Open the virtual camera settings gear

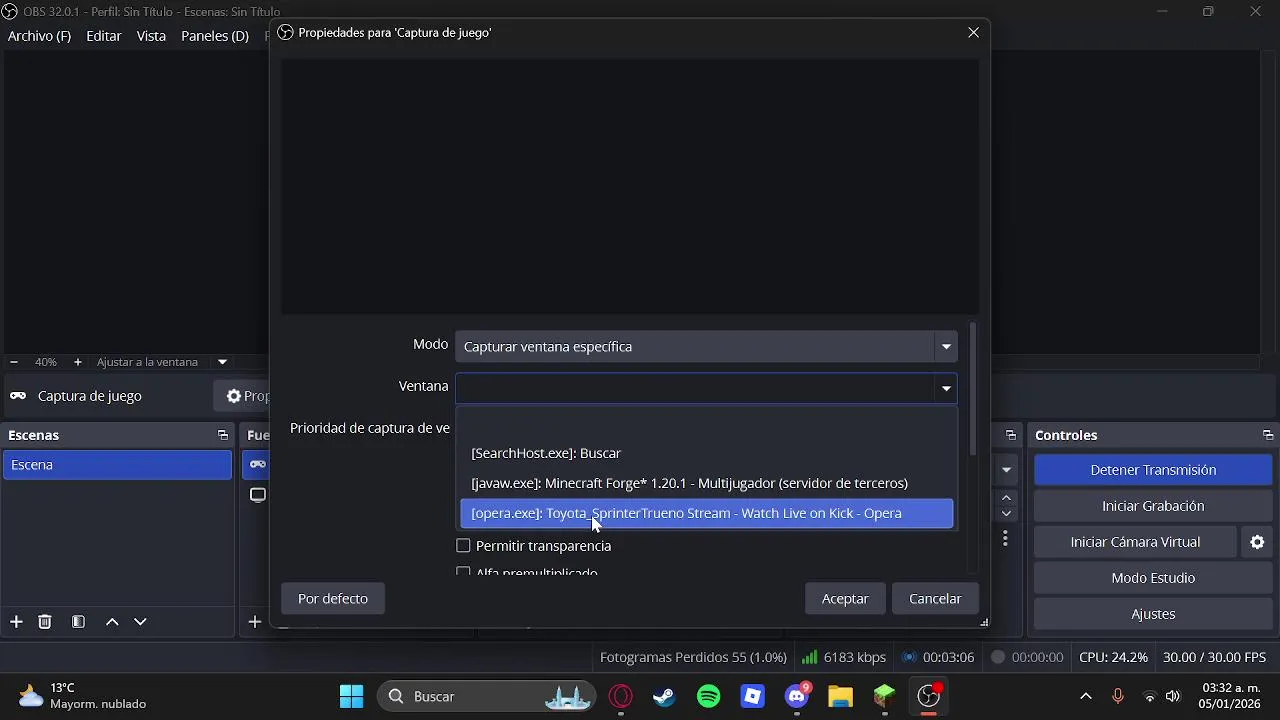[1257, 542]
